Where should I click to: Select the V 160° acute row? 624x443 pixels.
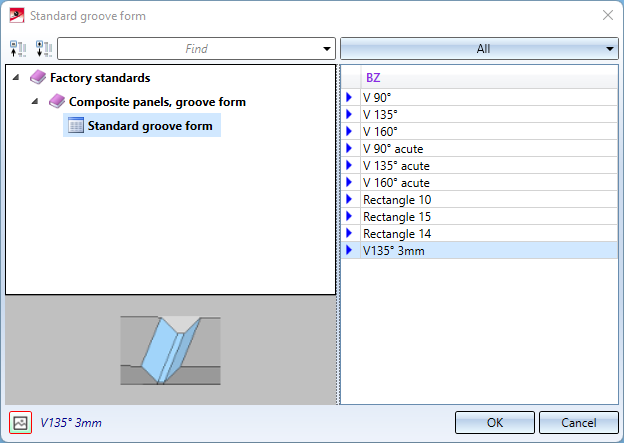479,182
